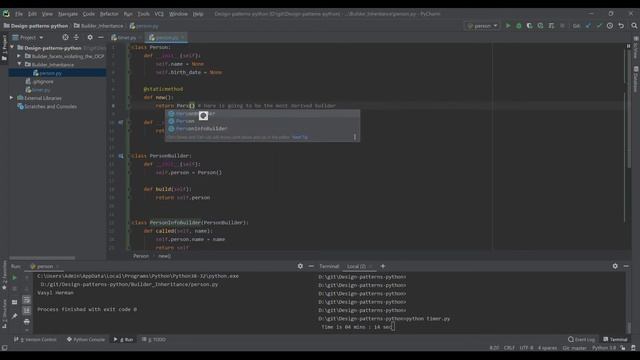Open the TODO tool window button

[154, 340]
